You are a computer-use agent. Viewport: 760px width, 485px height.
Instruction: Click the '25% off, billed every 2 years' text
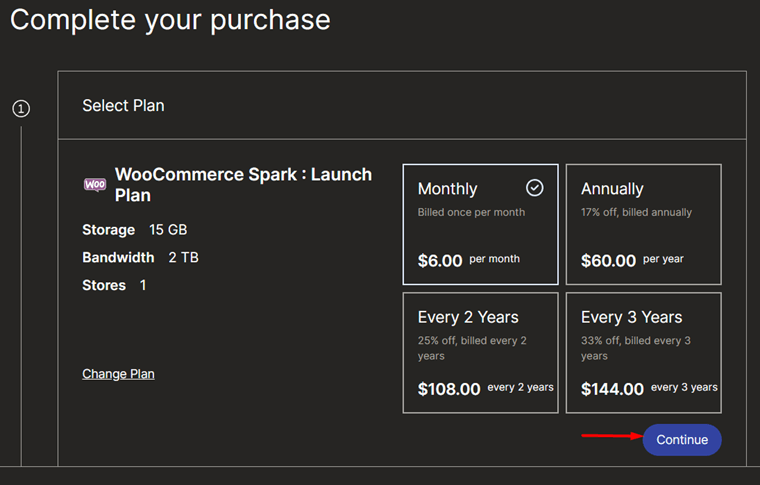pyautogui.click(x=472, y=348)
